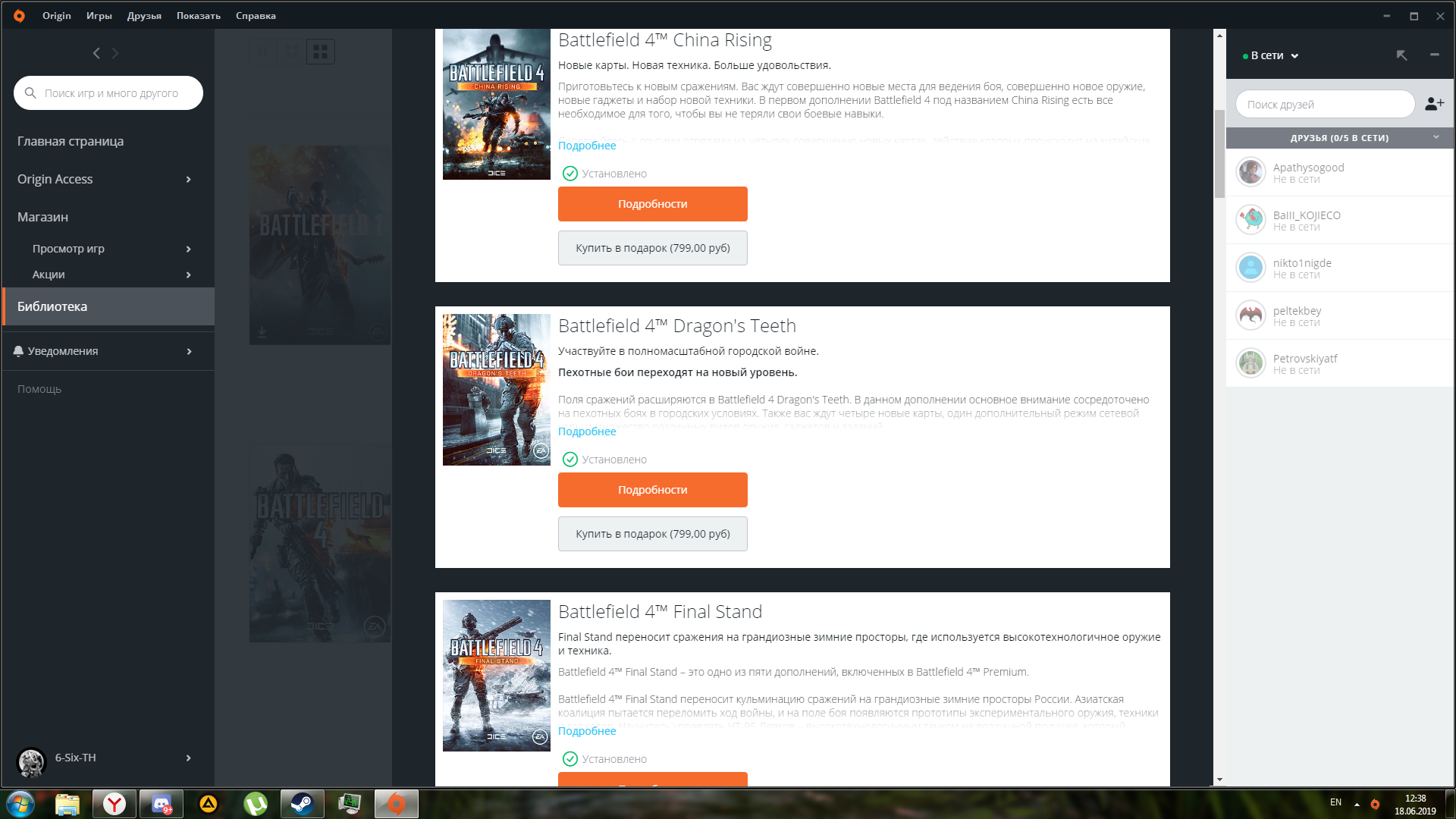Click the vertical scrollbar thumb

pyautogui.click(x=1219, y=153)
